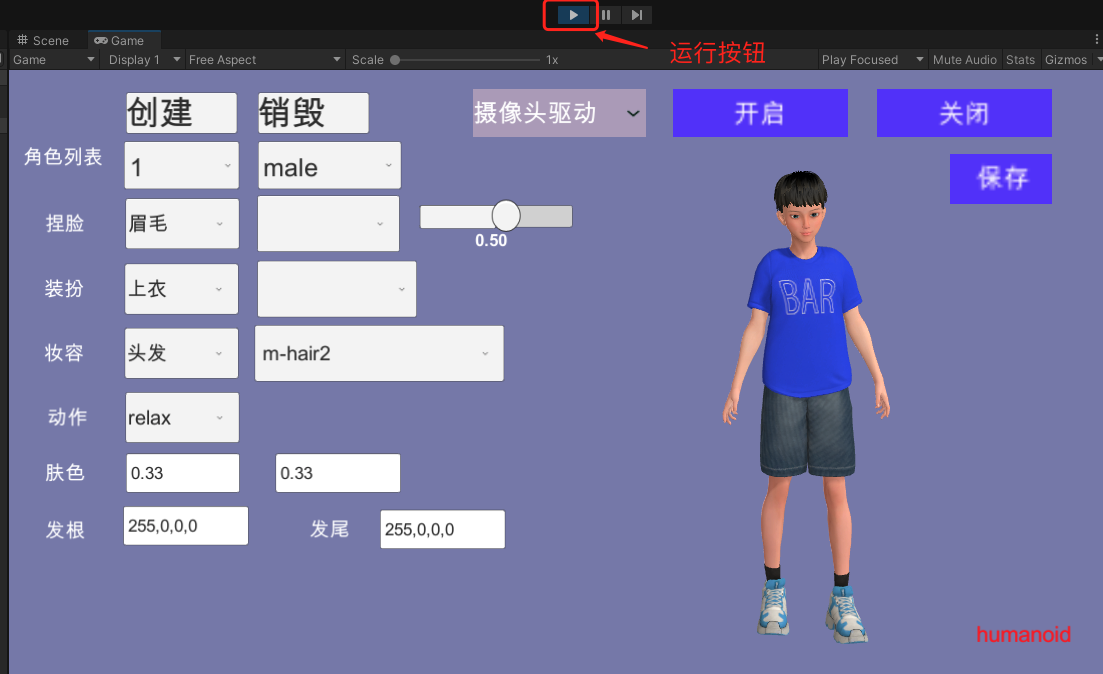Click the blue 开启 button
This screenshot has height=674, width=1103.
pos(760,113)
